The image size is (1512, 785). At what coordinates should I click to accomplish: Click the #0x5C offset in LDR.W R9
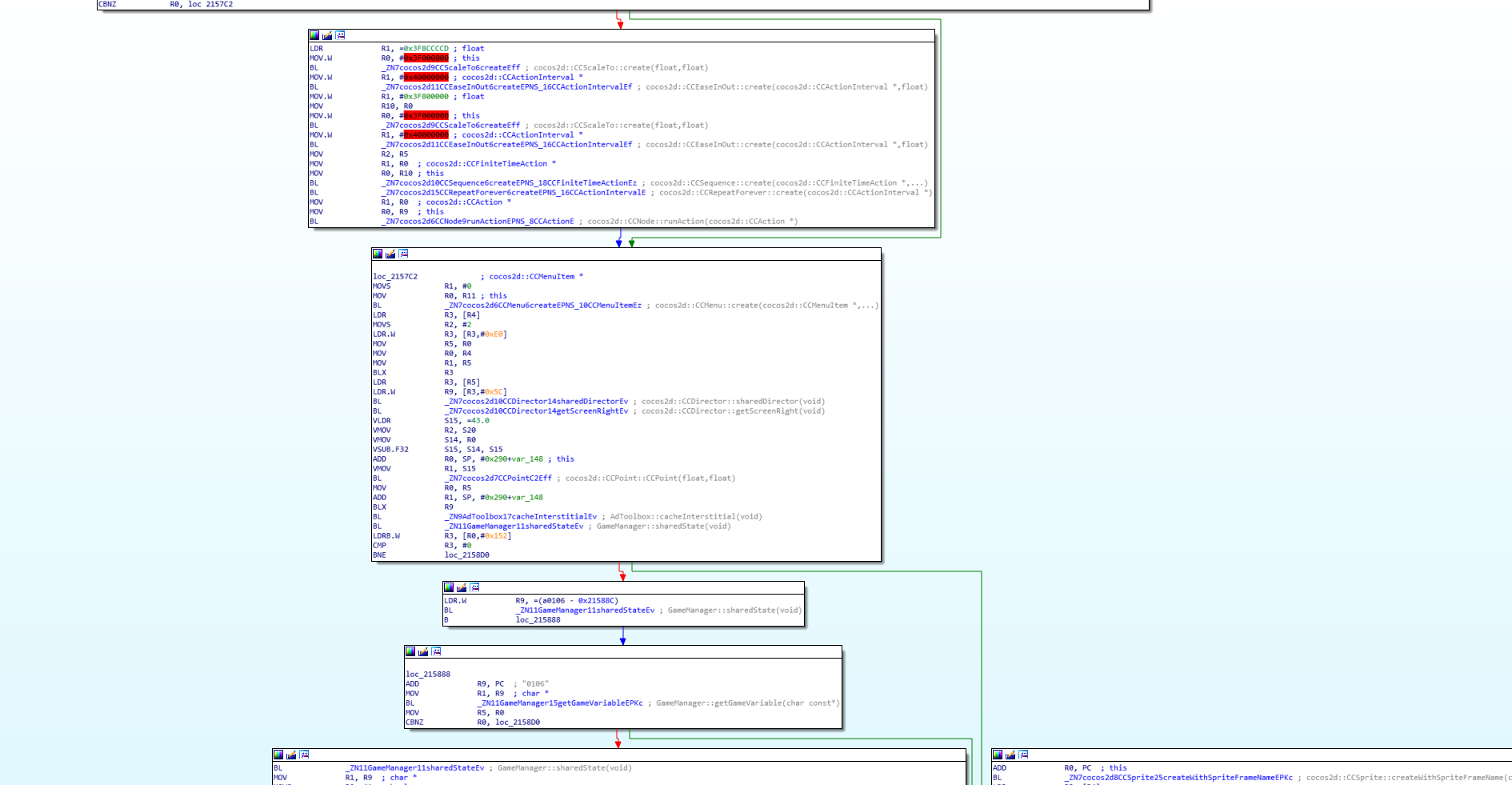pyautogui.click(x=494, y=392)
